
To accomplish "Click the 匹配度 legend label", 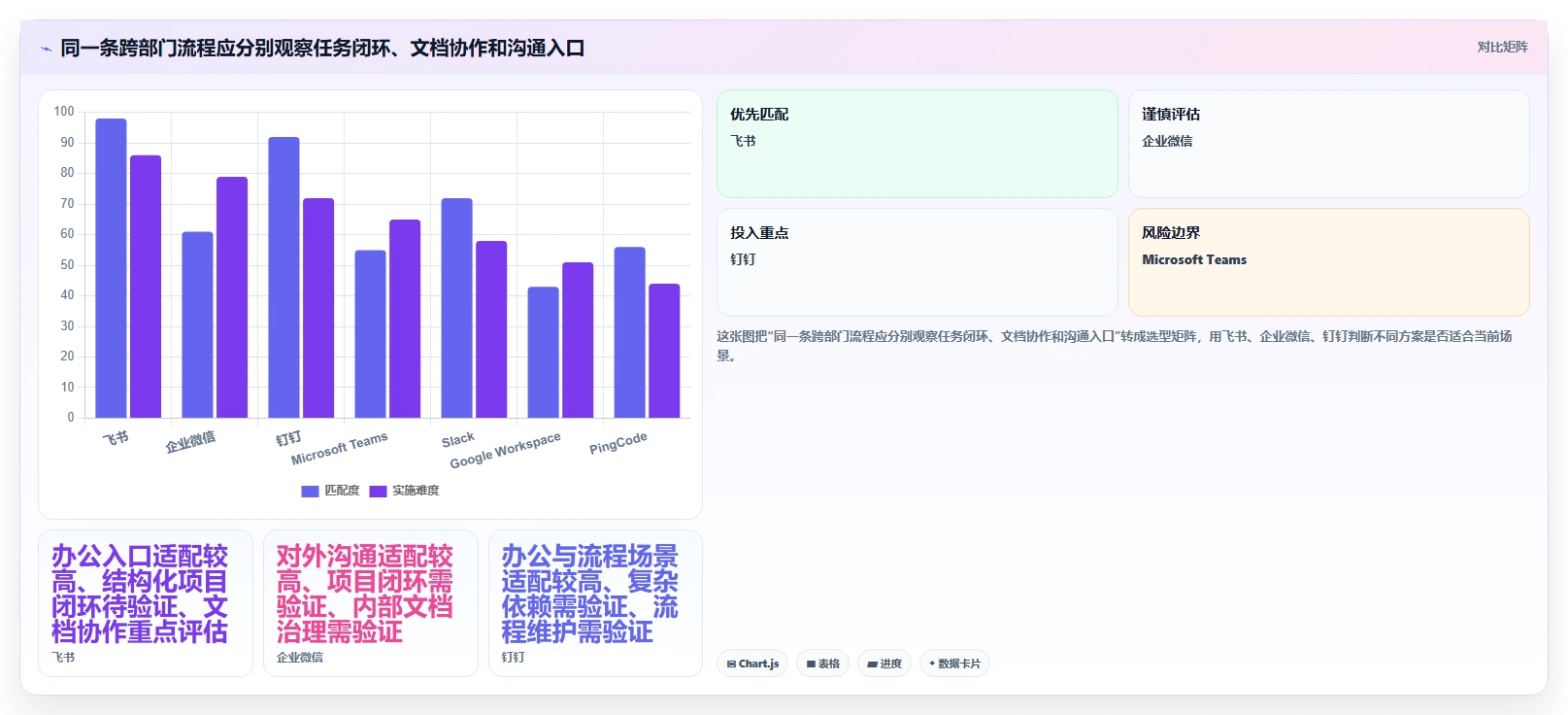I will point(342,491).
